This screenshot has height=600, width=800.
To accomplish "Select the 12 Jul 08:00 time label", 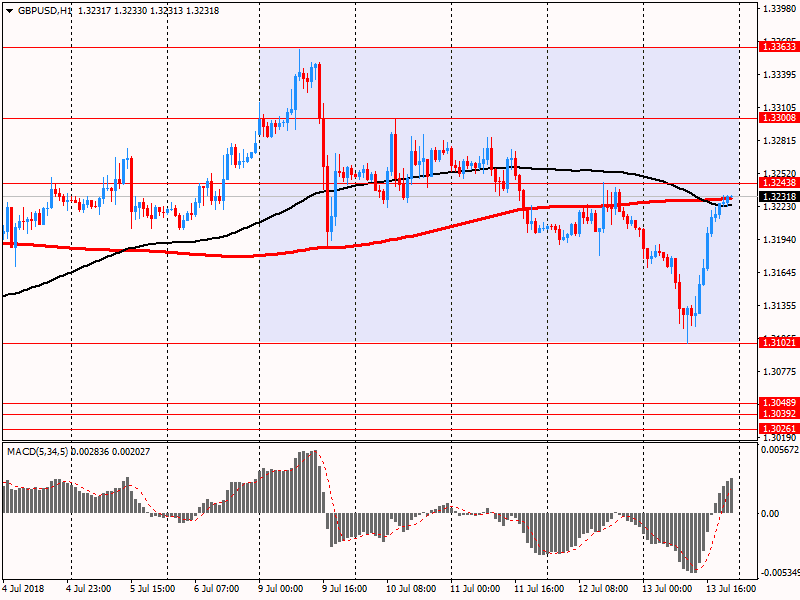I will point(603,589).
